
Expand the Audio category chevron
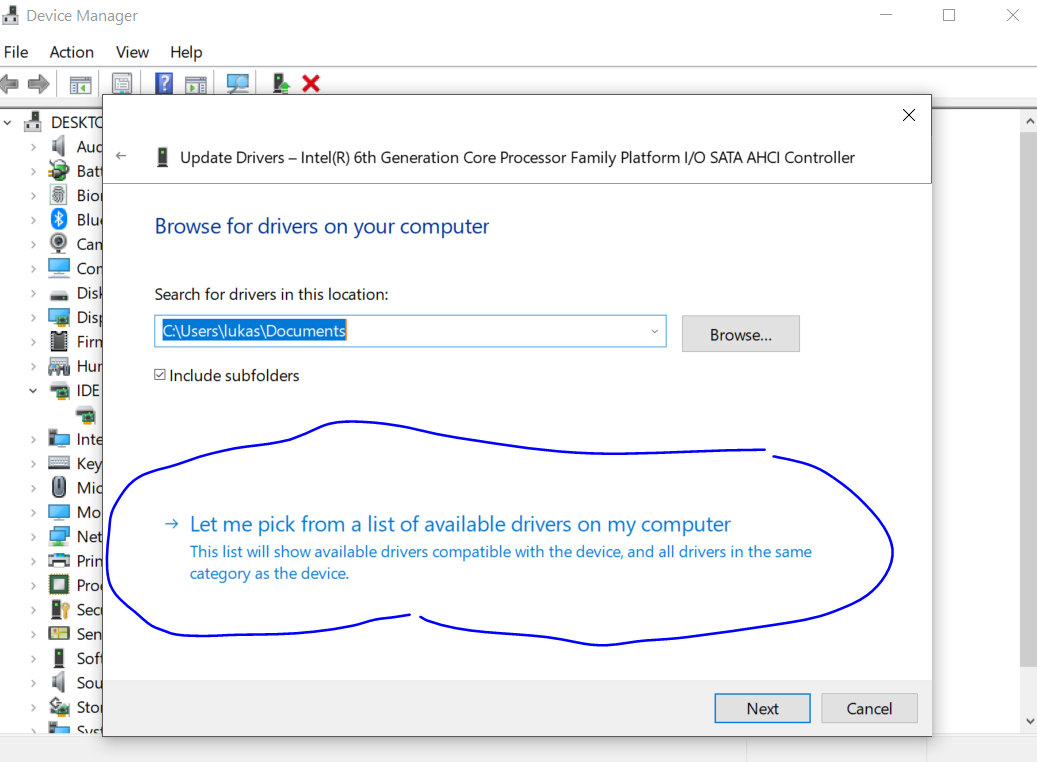point(33,147)
